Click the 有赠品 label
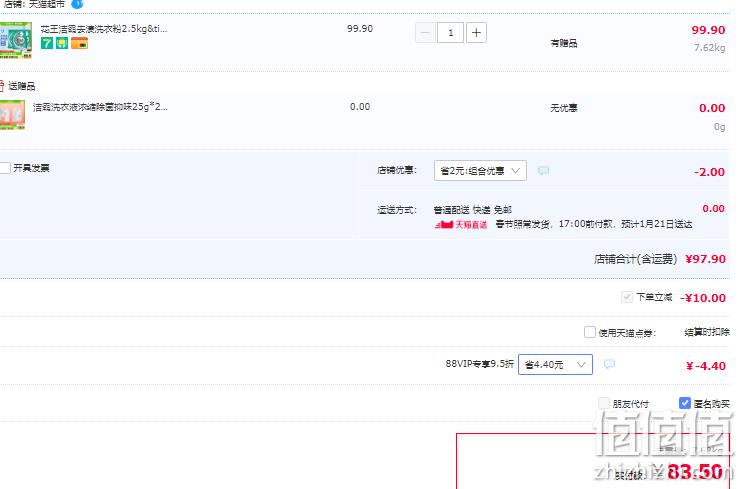The image size is (743, 489). point(563,44)
